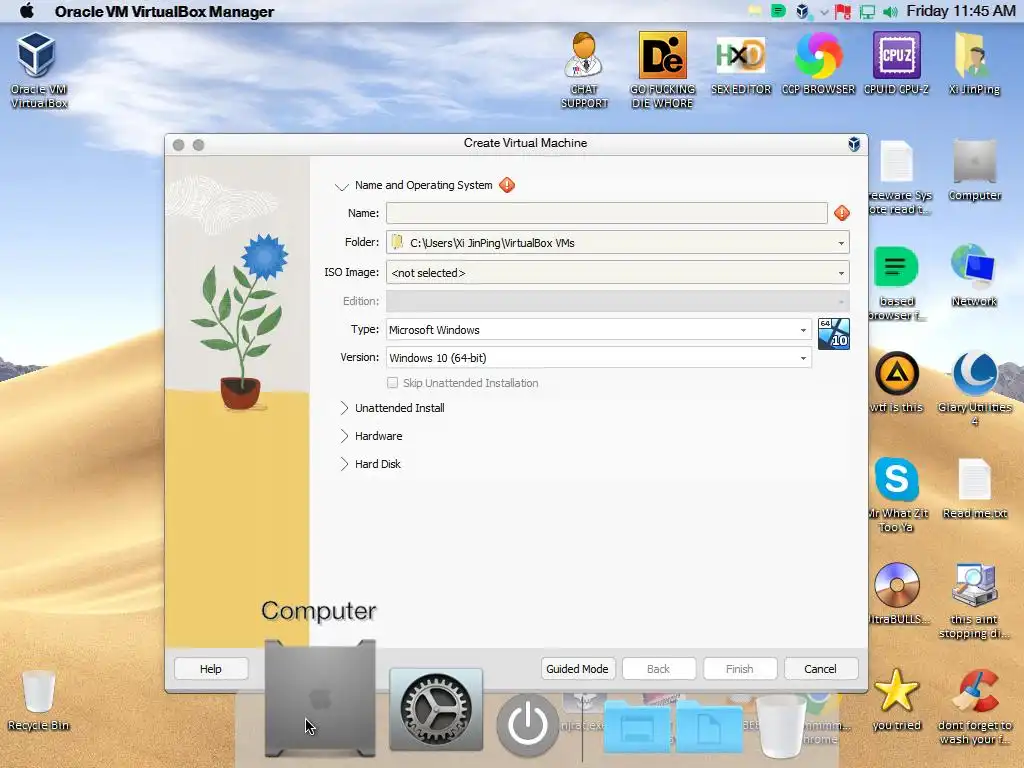Click the Finish button
1024x768 pixels.
[739, 669]
